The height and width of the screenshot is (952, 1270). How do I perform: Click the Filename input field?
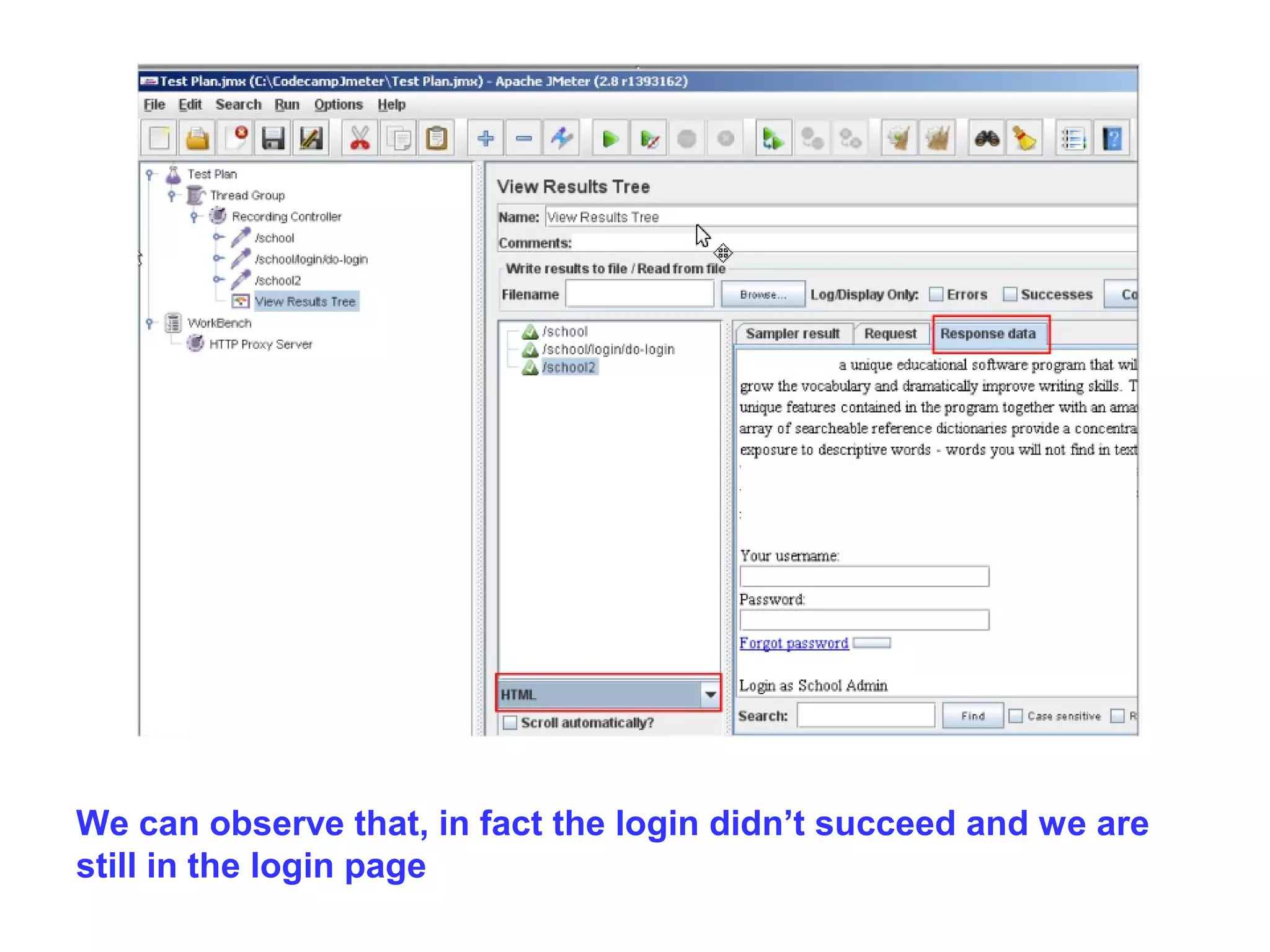point(640,294)
